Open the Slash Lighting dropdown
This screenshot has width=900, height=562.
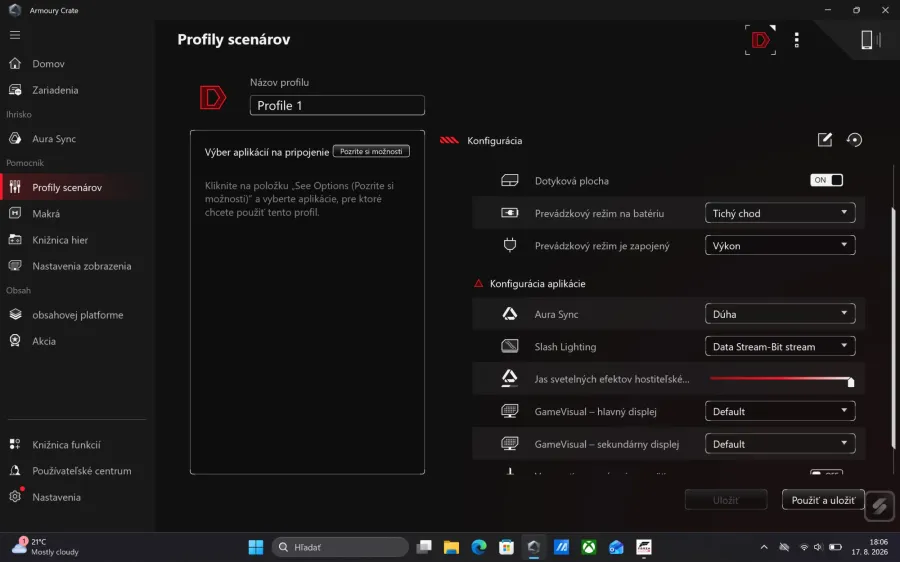pos(780,346)
